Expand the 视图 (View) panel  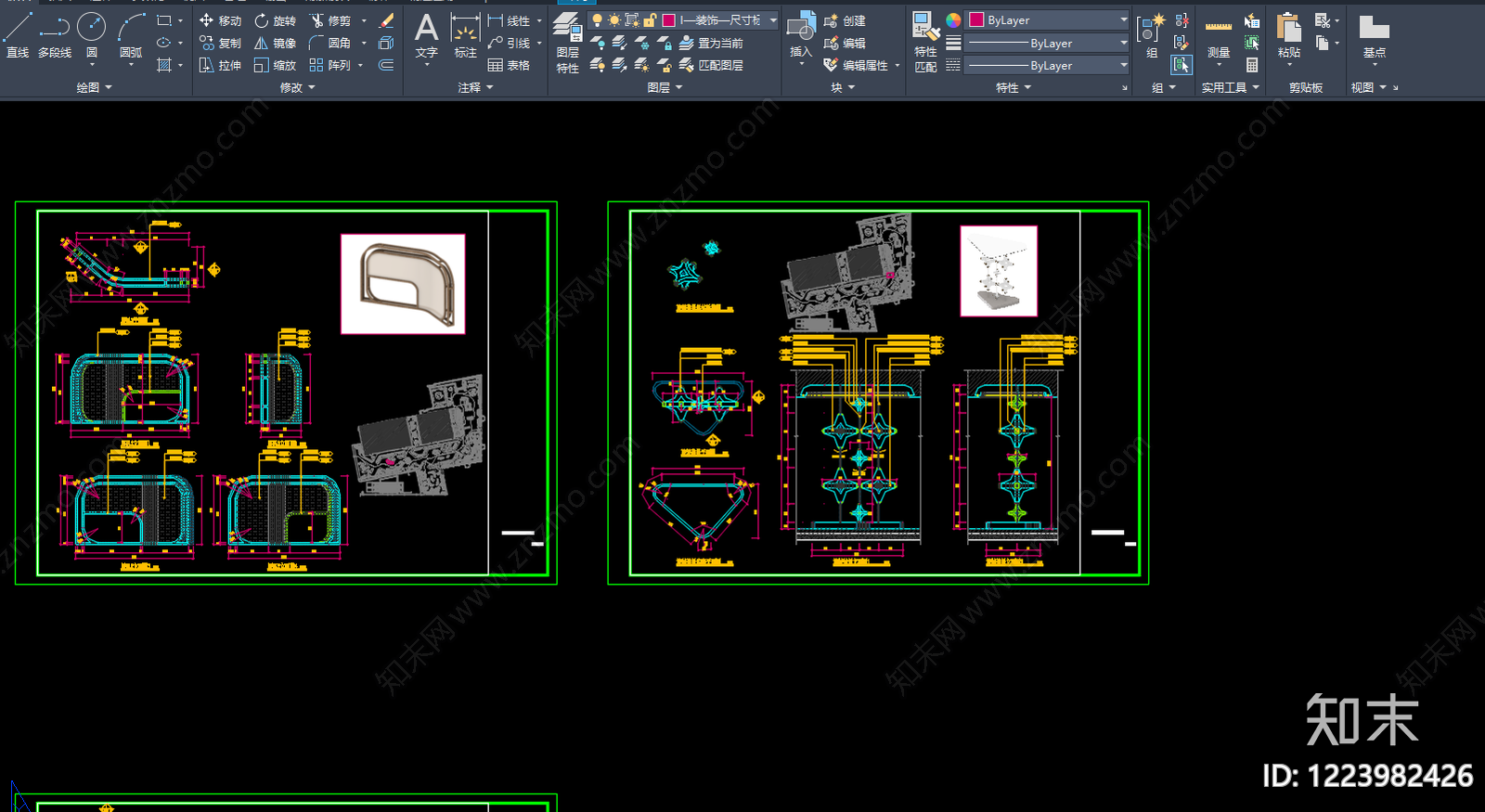pyautogui.click(x=1369, y=87)
